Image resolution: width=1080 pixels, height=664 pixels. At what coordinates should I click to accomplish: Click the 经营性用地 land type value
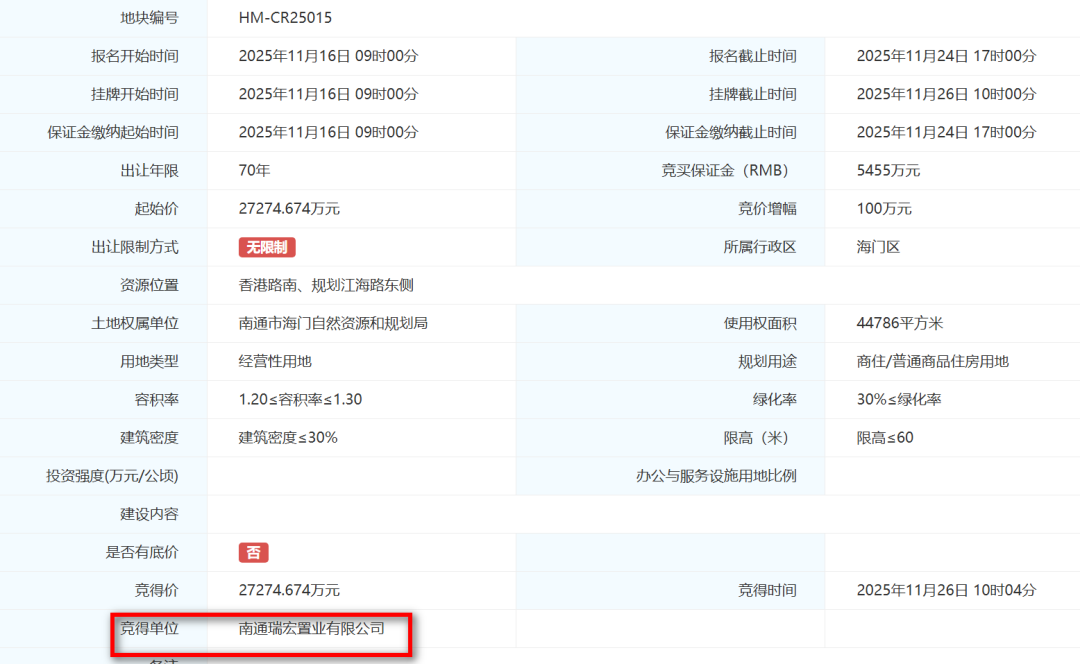point(275,361)
